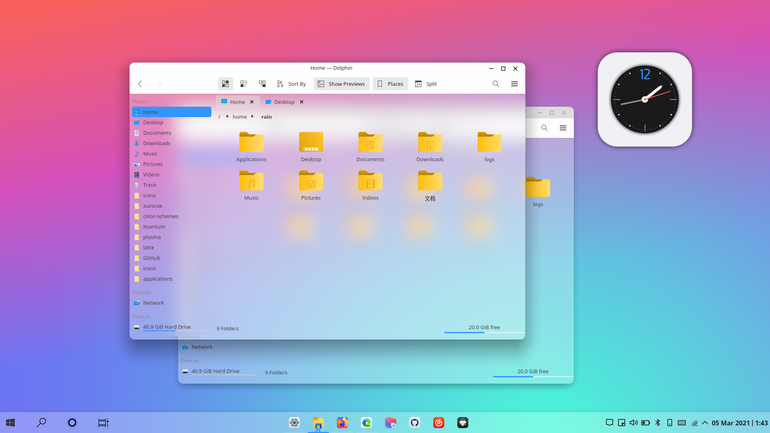Open the GitHub app in the taskbar
This screenshot has height=433, width=770.
(414, 423)
